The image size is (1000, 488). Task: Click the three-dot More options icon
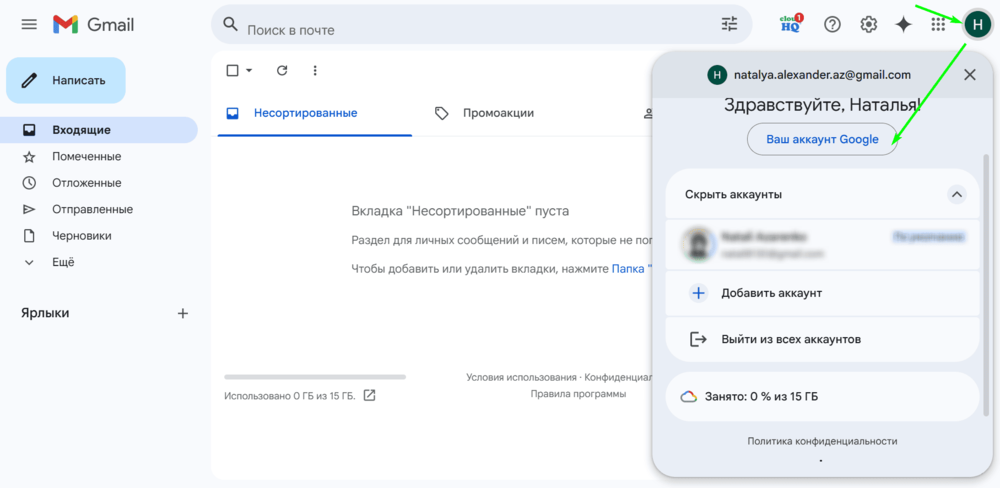coord(315,70)
